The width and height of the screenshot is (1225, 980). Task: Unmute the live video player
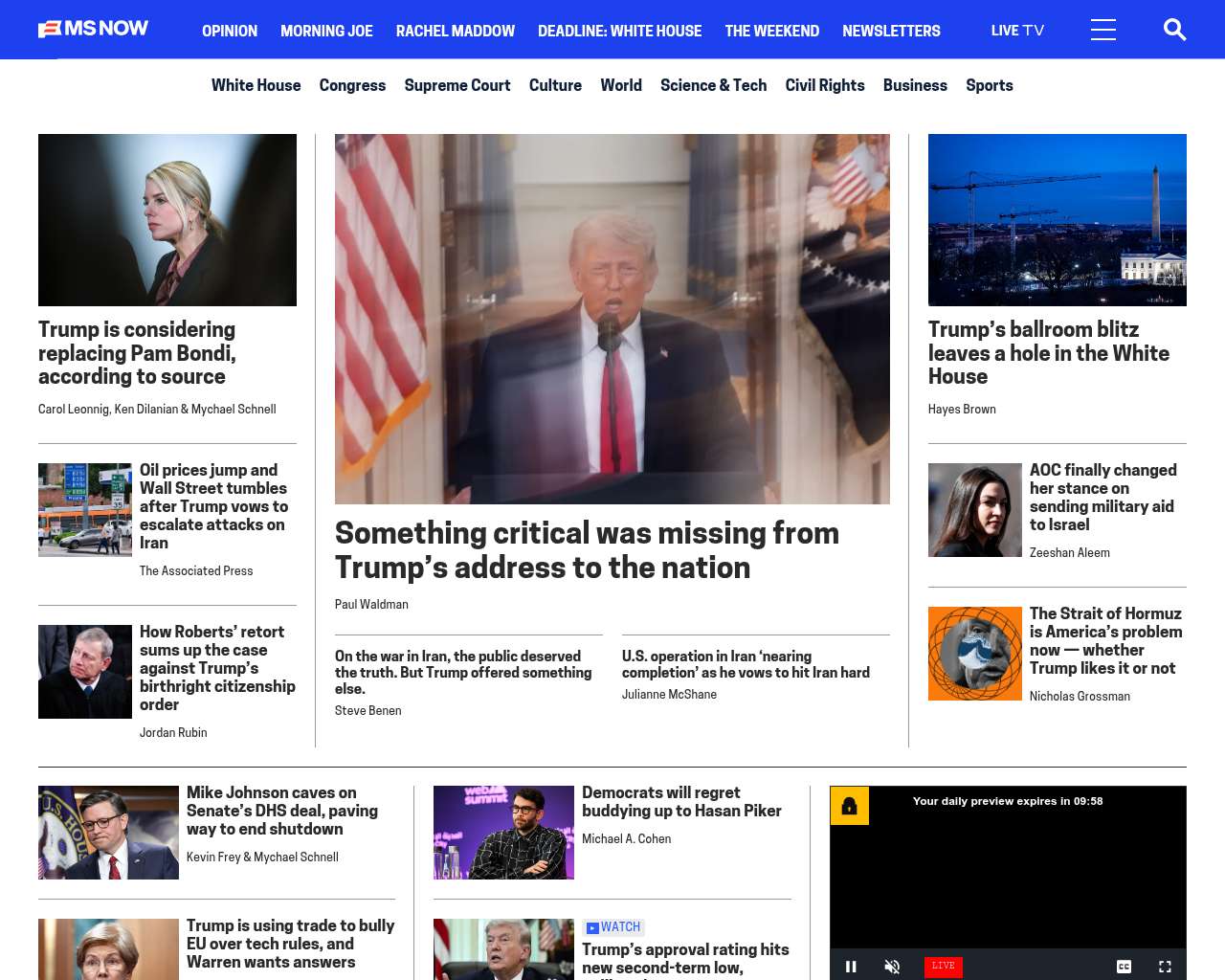coord(892,967)
